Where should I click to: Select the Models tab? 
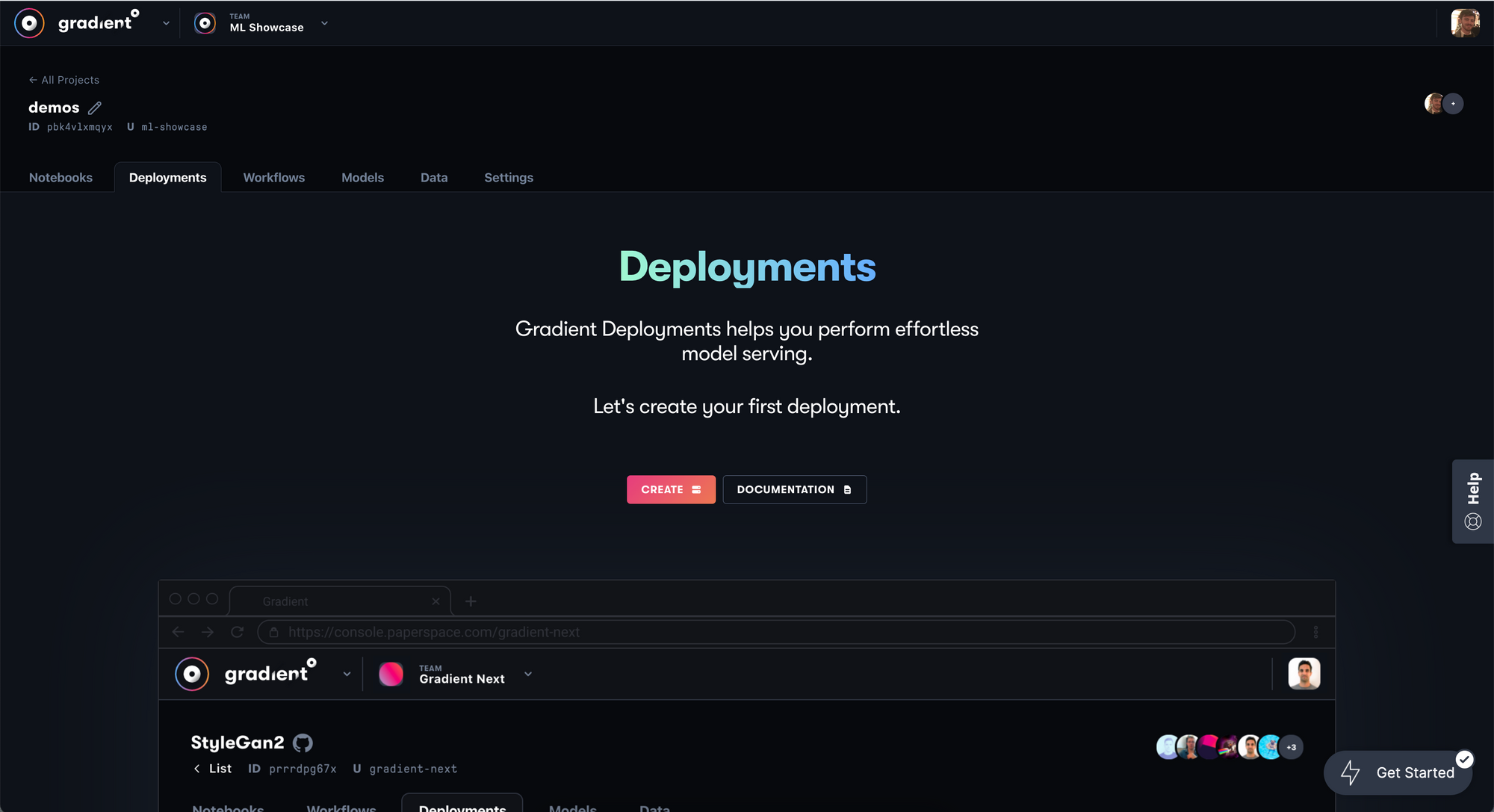coord(362,178)
